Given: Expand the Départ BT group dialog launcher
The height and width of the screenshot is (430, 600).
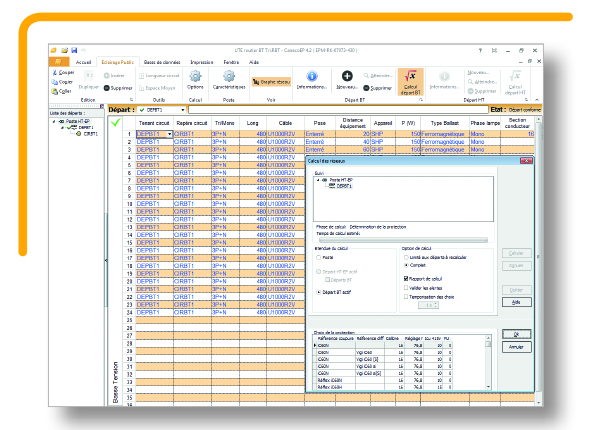Looking at the screenshot, I should 421,100.
